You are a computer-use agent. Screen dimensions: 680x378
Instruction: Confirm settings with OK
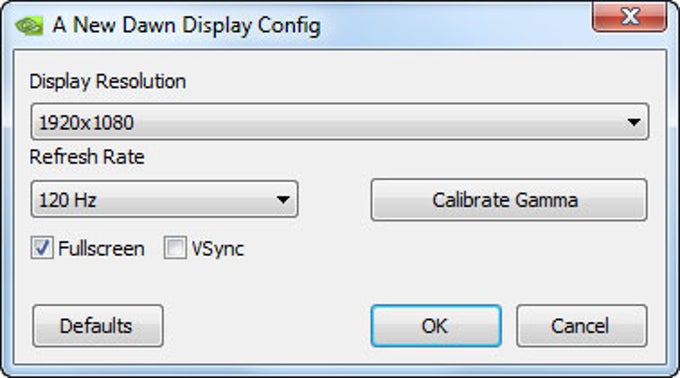coord(436,326)
